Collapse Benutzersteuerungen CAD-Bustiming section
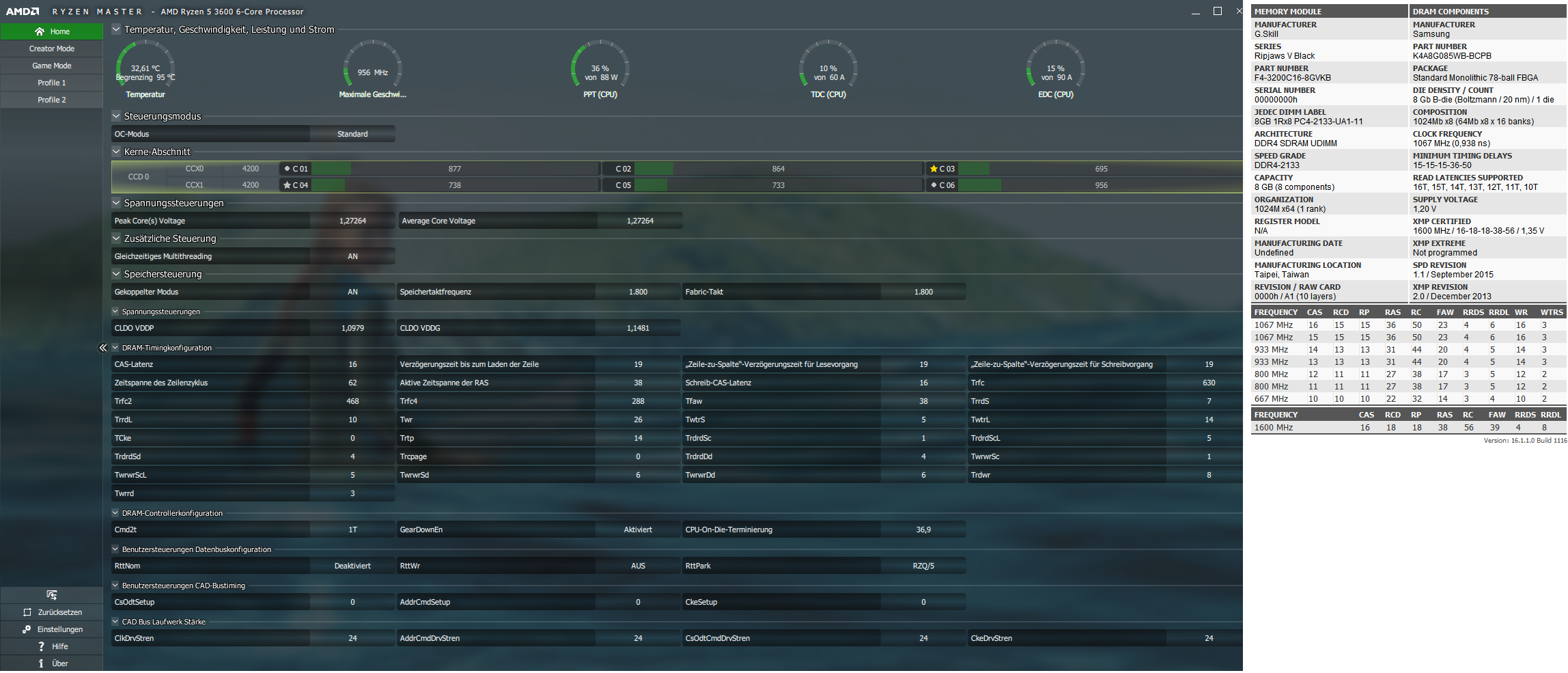 115,586
